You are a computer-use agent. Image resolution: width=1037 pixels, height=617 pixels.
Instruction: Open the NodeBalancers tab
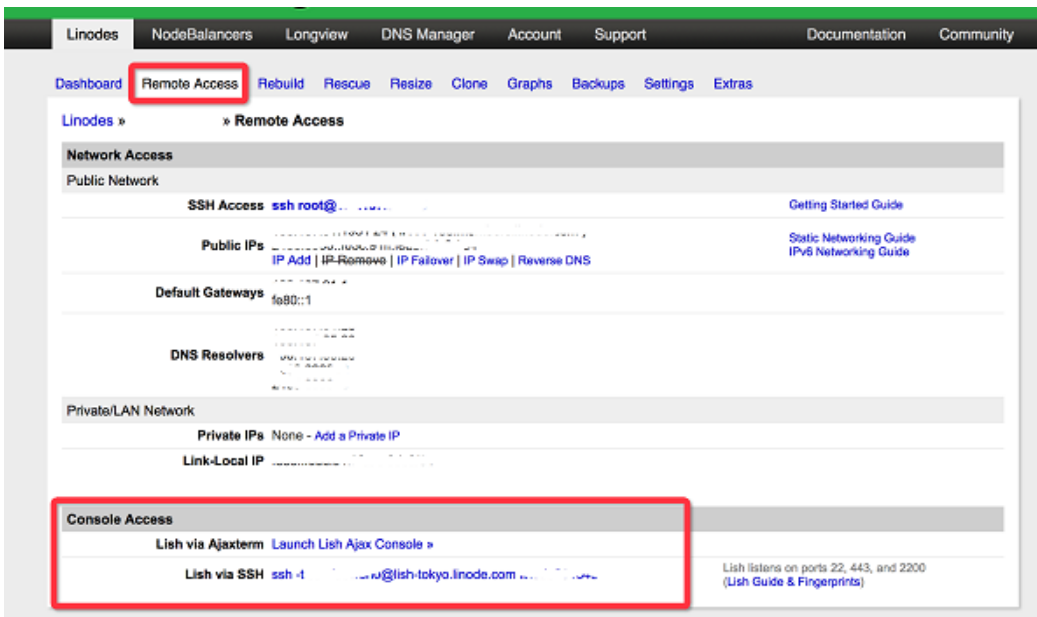pyautogui.click(x=202, y=34)
